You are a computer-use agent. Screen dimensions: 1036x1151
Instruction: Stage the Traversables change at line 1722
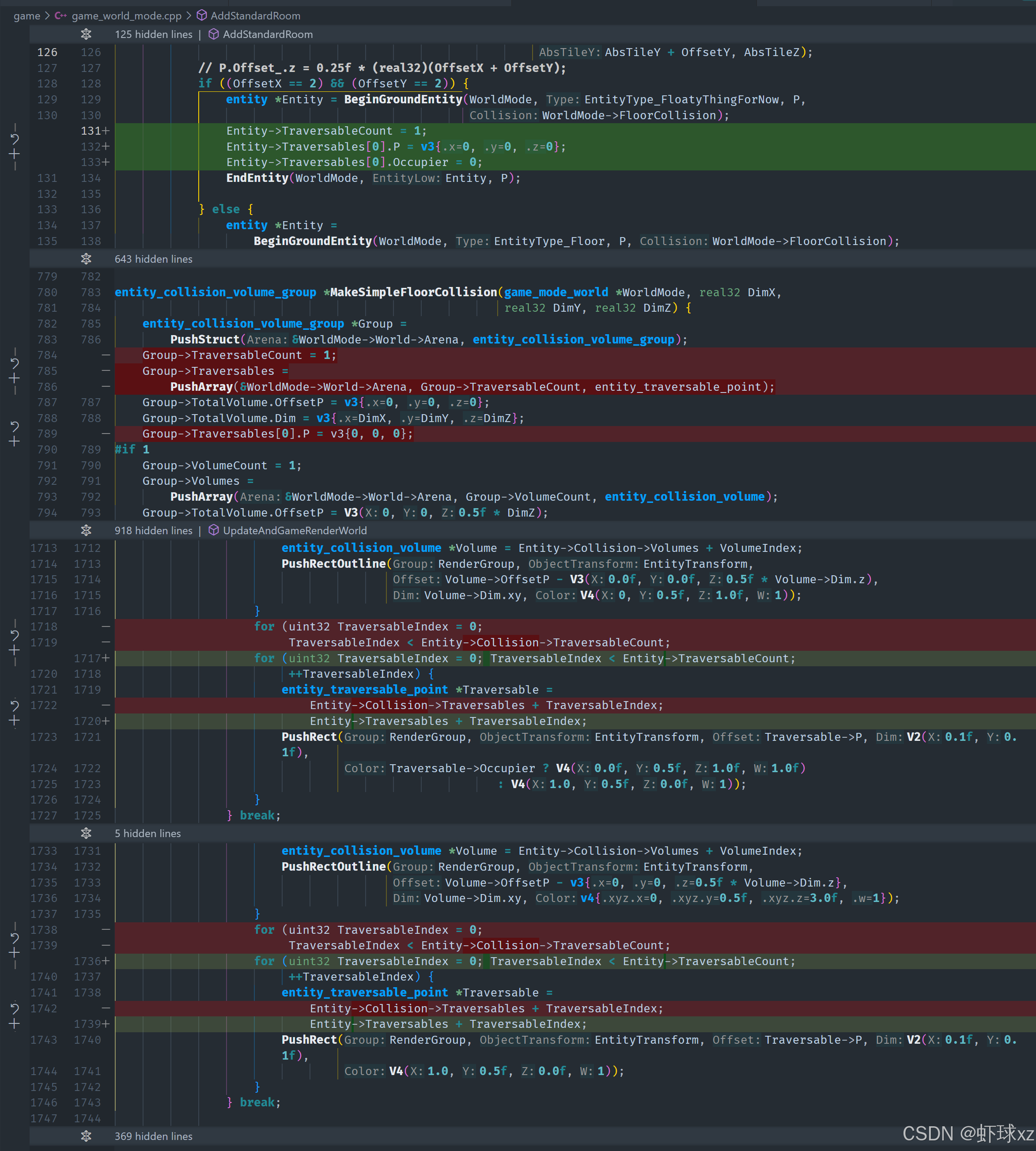[15, 721]
